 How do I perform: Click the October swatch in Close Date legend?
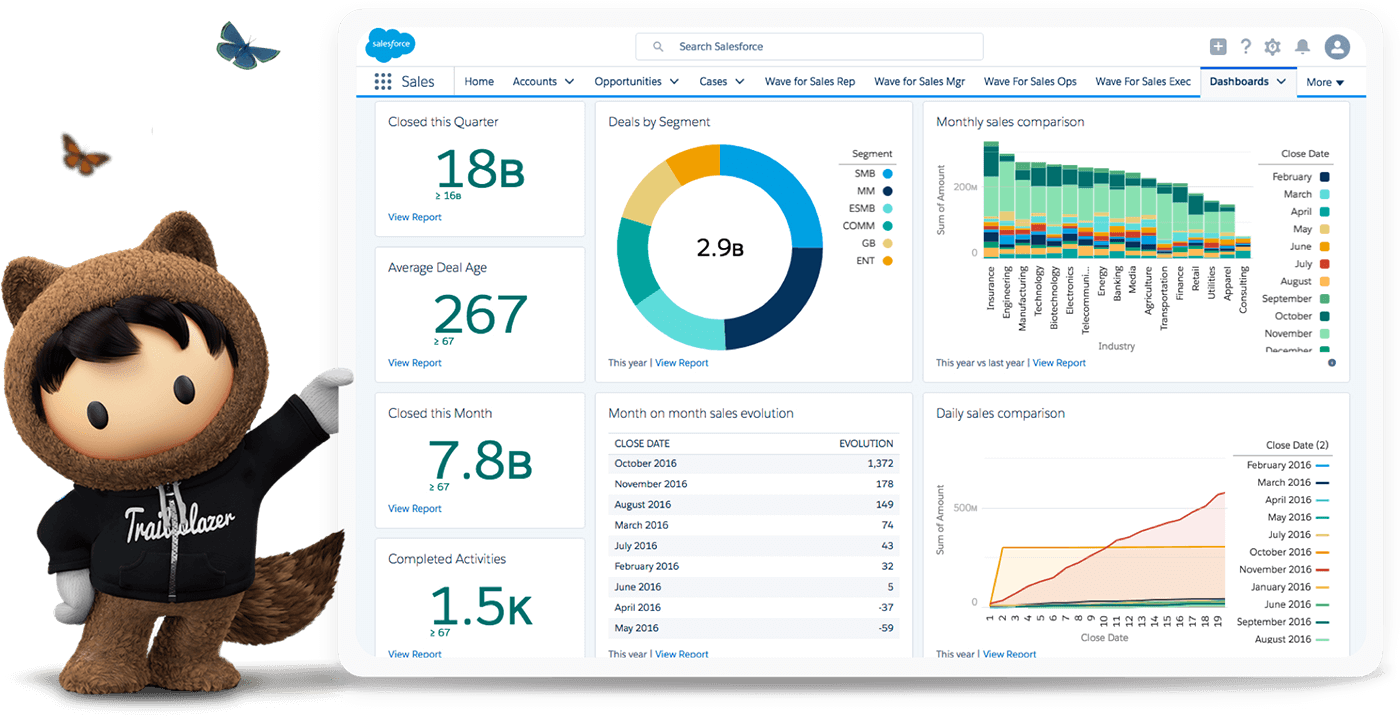coord(1325,316)
